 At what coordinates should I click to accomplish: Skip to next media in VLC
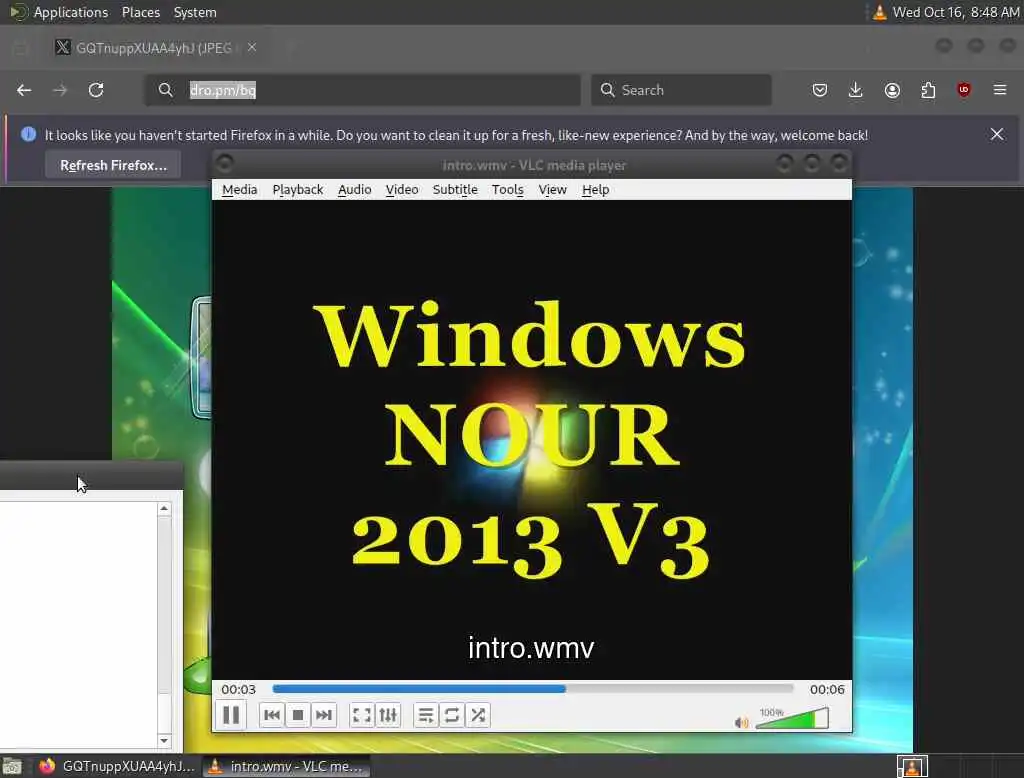click(x=324, y=715)
